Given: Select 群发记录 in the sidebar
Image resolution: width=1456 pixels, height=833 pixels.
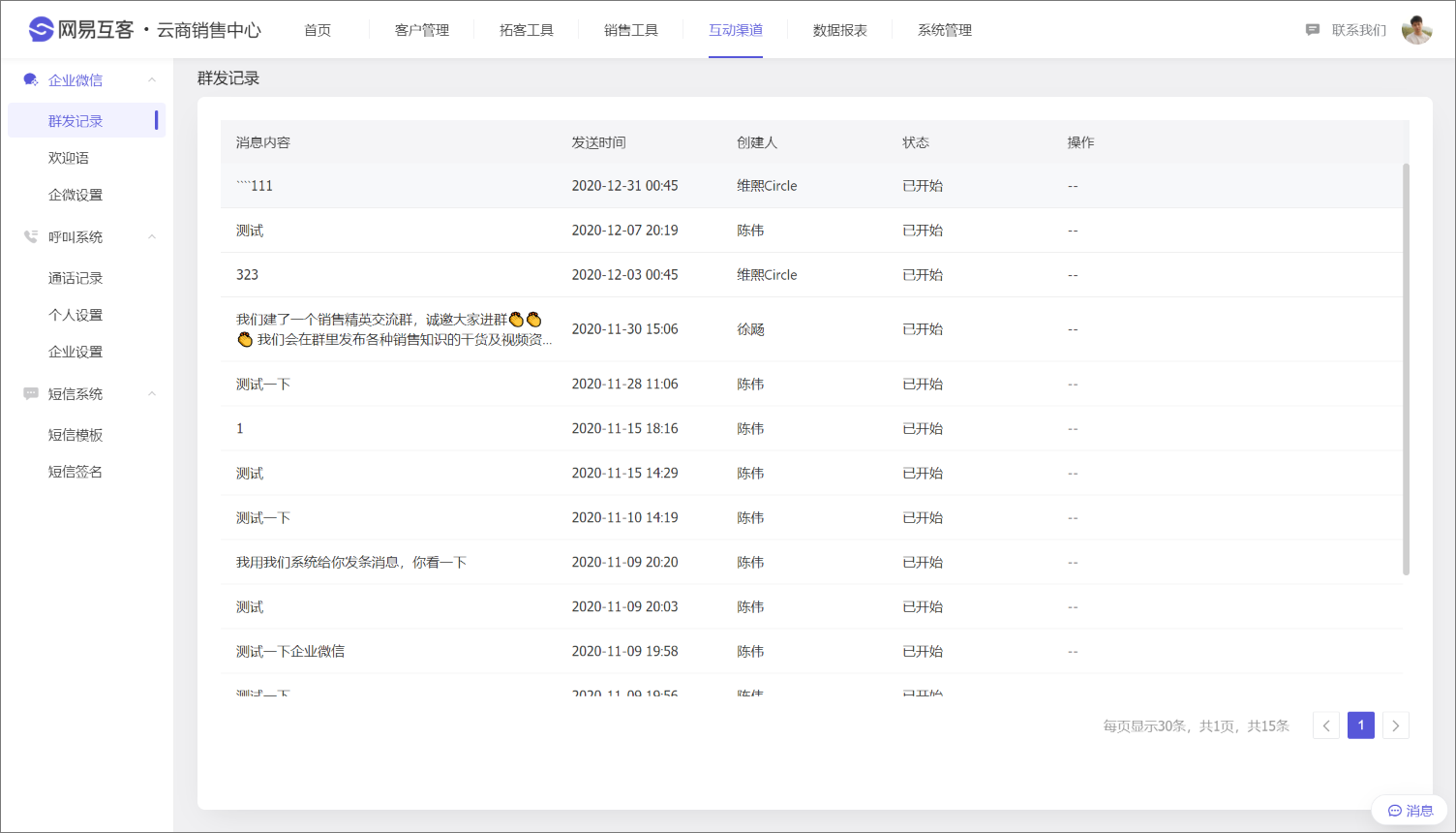Looking at the screenshot, I should (x=86, y=120).
